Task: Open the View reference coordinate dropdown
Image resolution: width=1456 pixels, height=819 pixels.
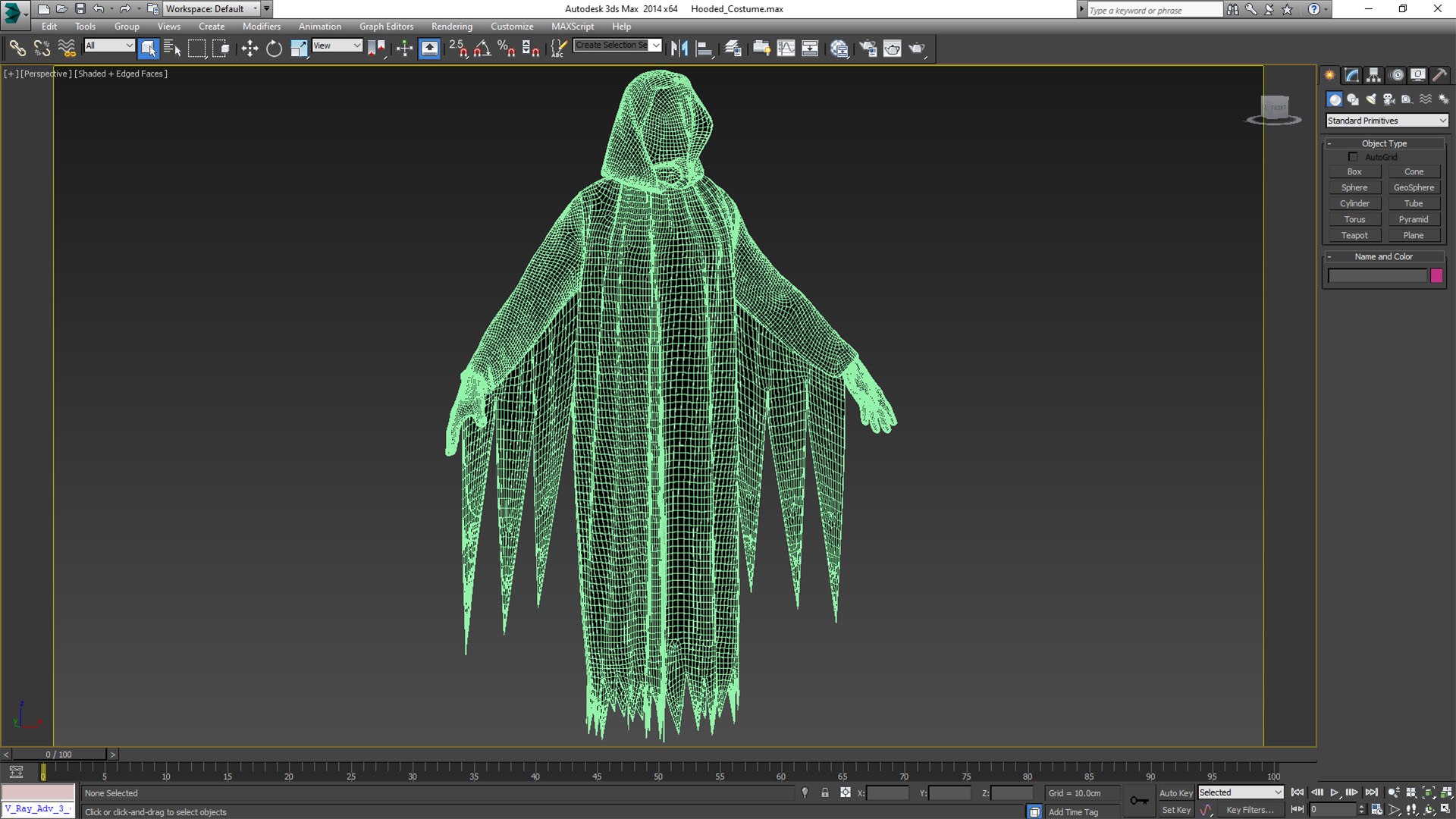Action: click(337, 45)
